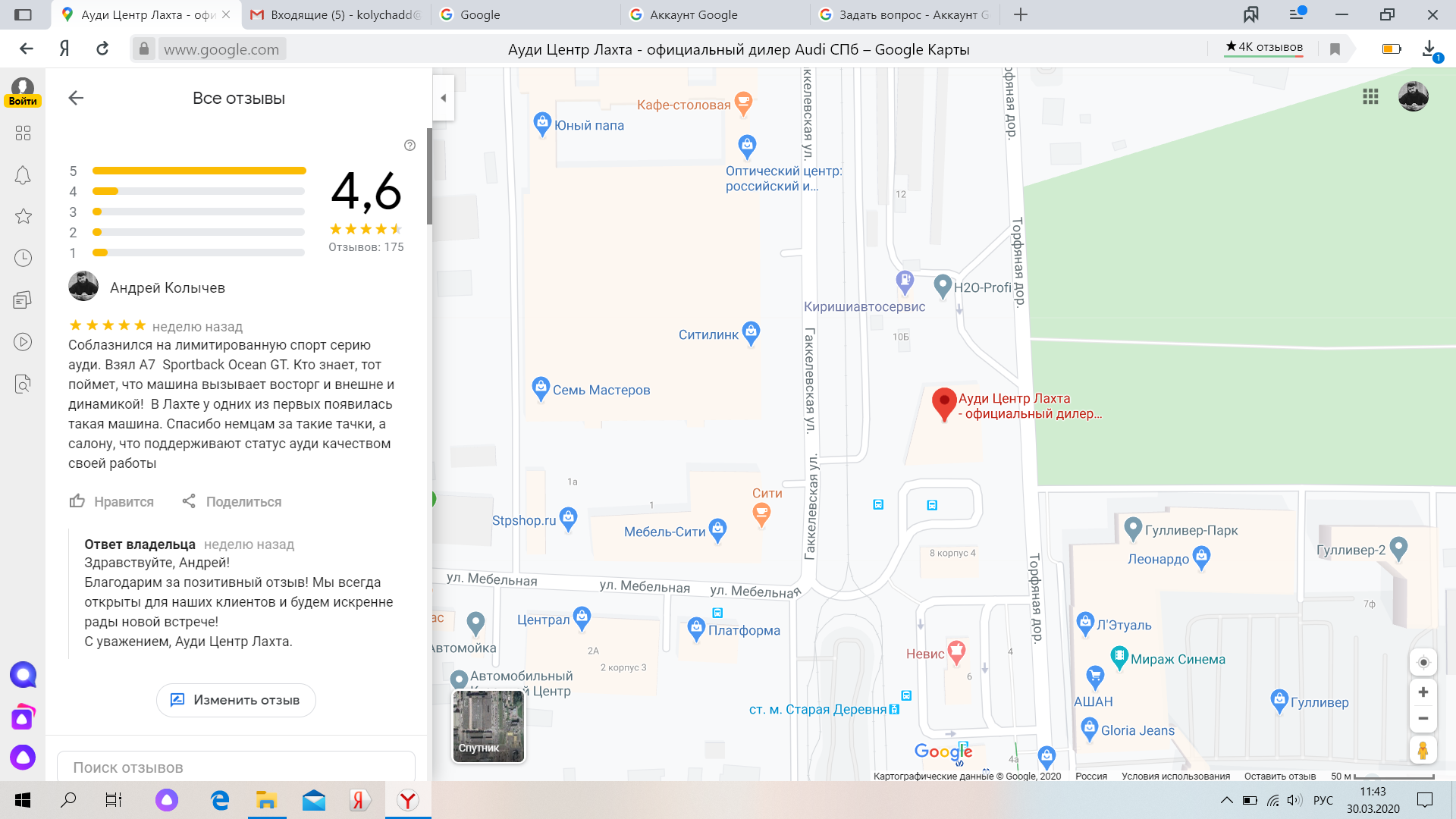Image resolution: width=1456 pixels, height=819 pixels.
Task: Zoom in the map with plus button
Action: (1423, 692)
